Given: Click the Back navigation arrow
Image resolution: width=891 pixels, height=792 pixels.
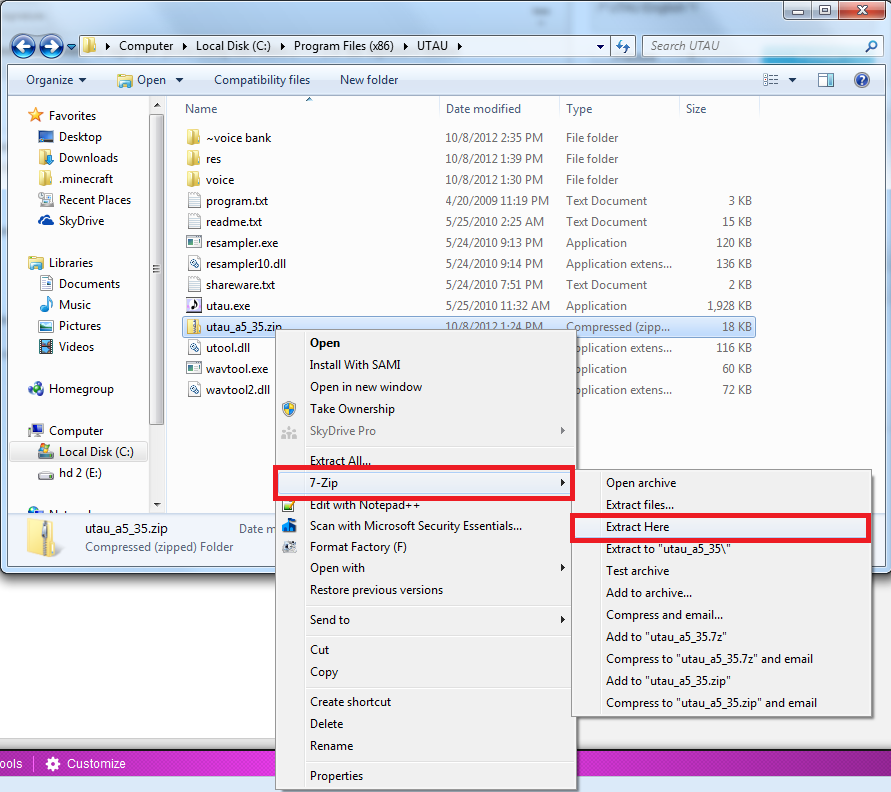Looking at the screenshot, I should pyautogui.click(x=23, y=47).
